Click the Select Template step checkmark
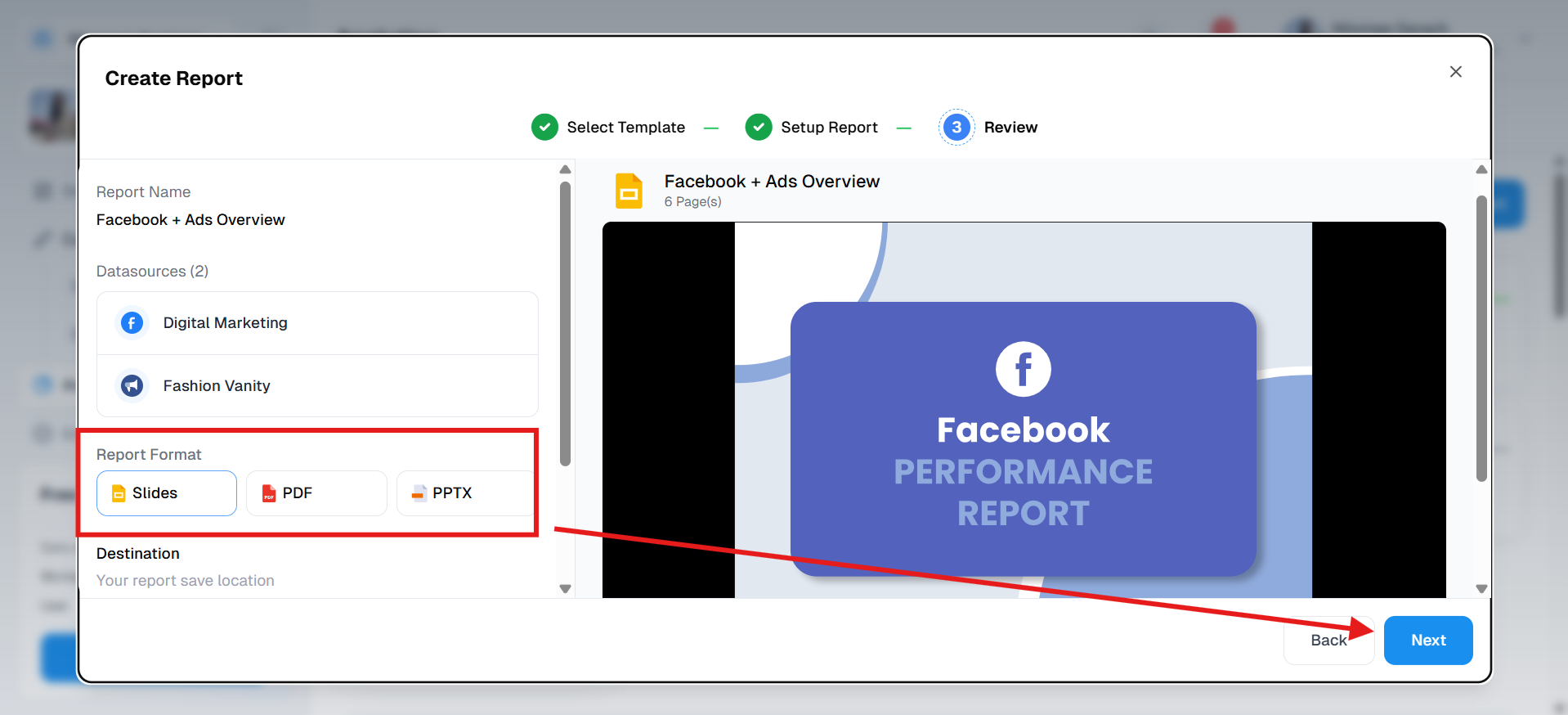 pos(544,128)
